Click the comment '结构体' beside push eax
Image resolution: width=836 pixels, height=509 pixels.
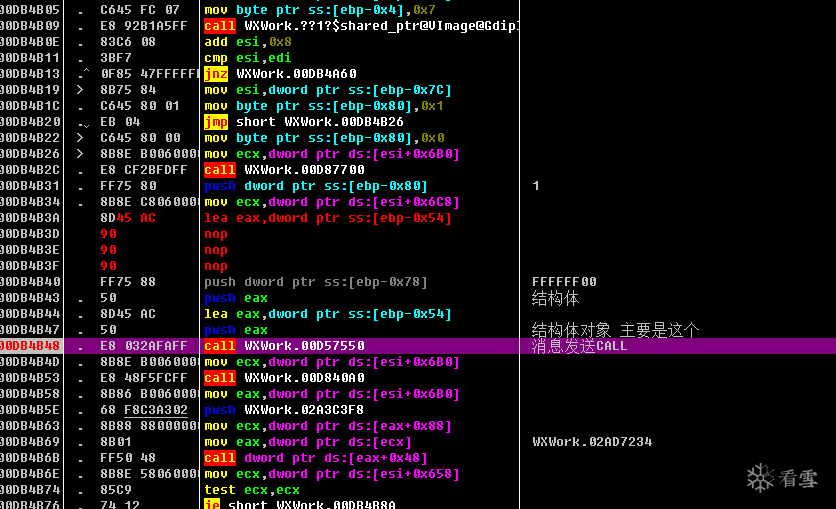tap(555, 298)
